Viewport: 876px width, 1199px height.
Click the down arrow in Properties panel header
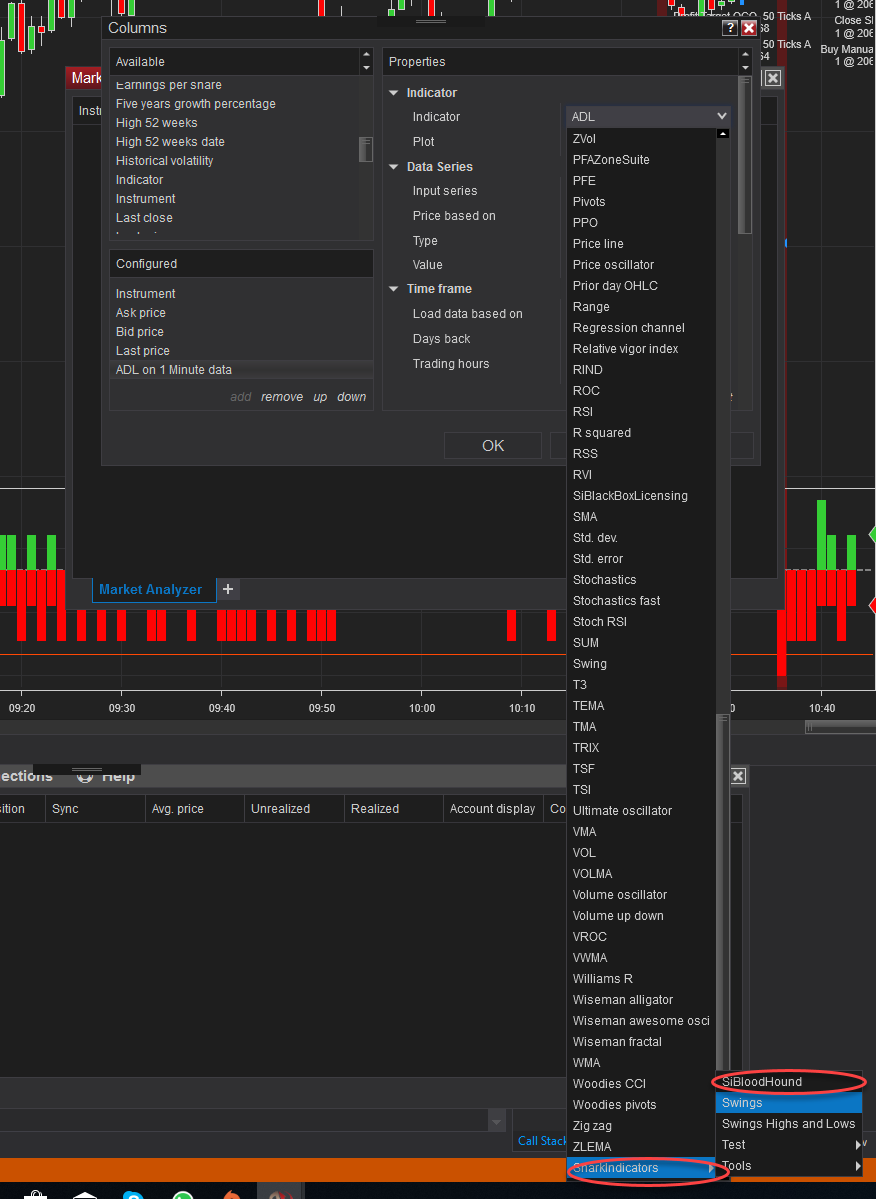coord(744,68)
